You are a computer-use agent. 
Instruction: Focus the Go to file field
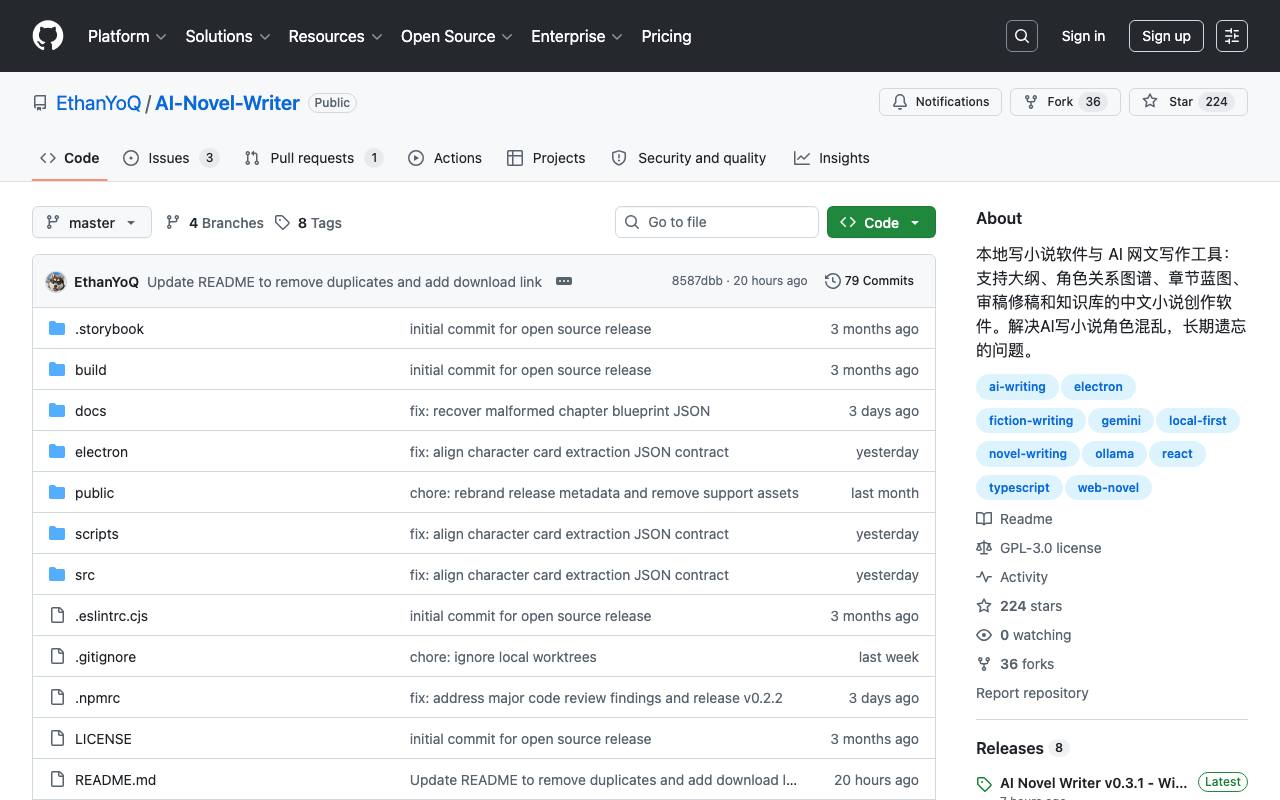point(717,222)
